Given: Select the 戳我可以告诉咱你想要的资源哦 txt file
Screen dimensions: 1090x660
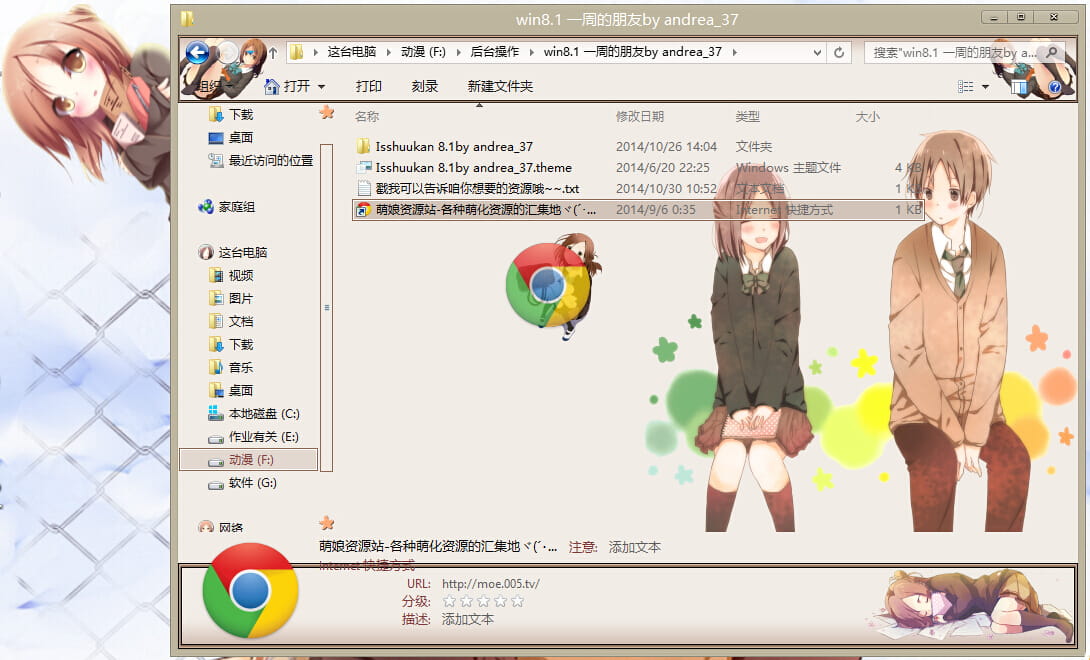Looking at the screenshot, I should coord(477,188).
